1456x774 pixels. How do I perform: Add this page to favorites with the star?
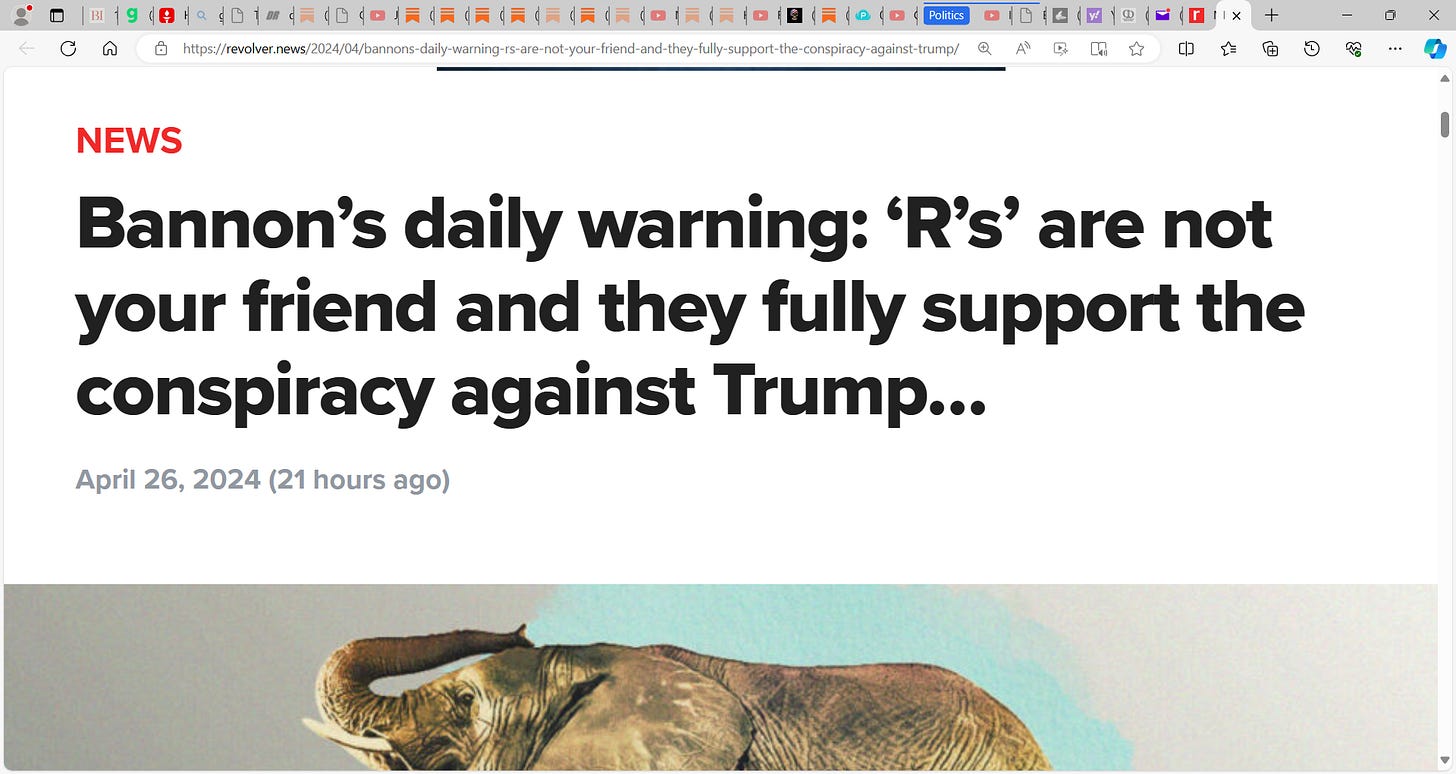(1136, 48)
